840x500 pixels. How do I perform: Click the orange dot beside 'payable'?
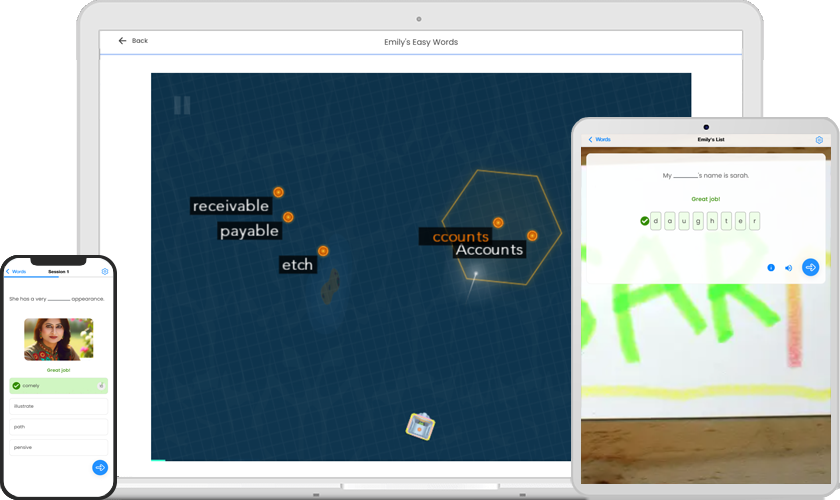(x=288, y=217)
